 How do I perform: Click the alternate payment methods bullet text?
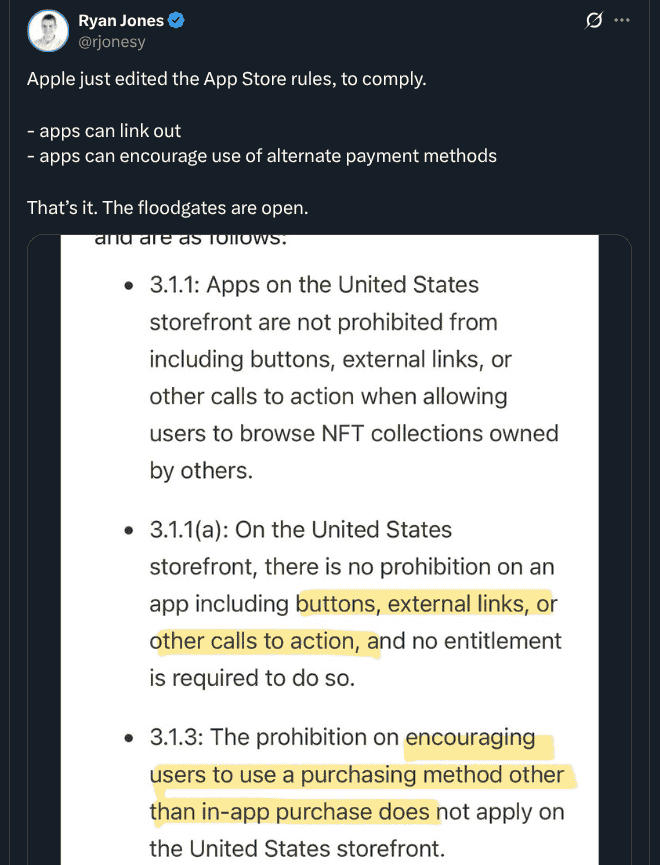tap(265, 156)
